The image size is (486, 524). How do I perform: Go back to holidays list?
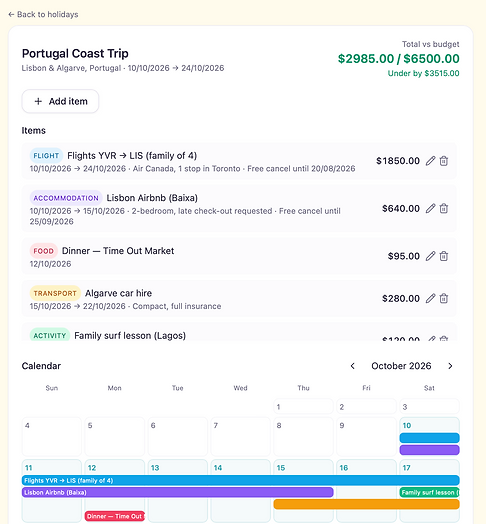[x=43, y=14]
